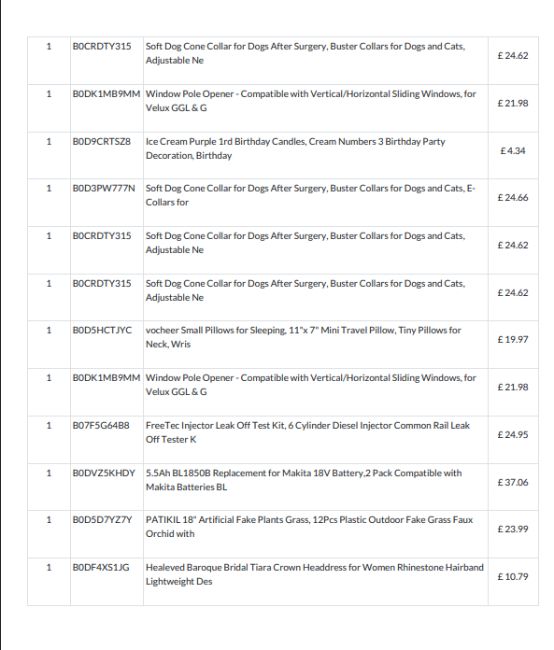The height and width of the screenshot is (650, 554).
Task: Select the PATIKIL Artificial Fake Plants Grass description
Action: click(x=309, y=526)
